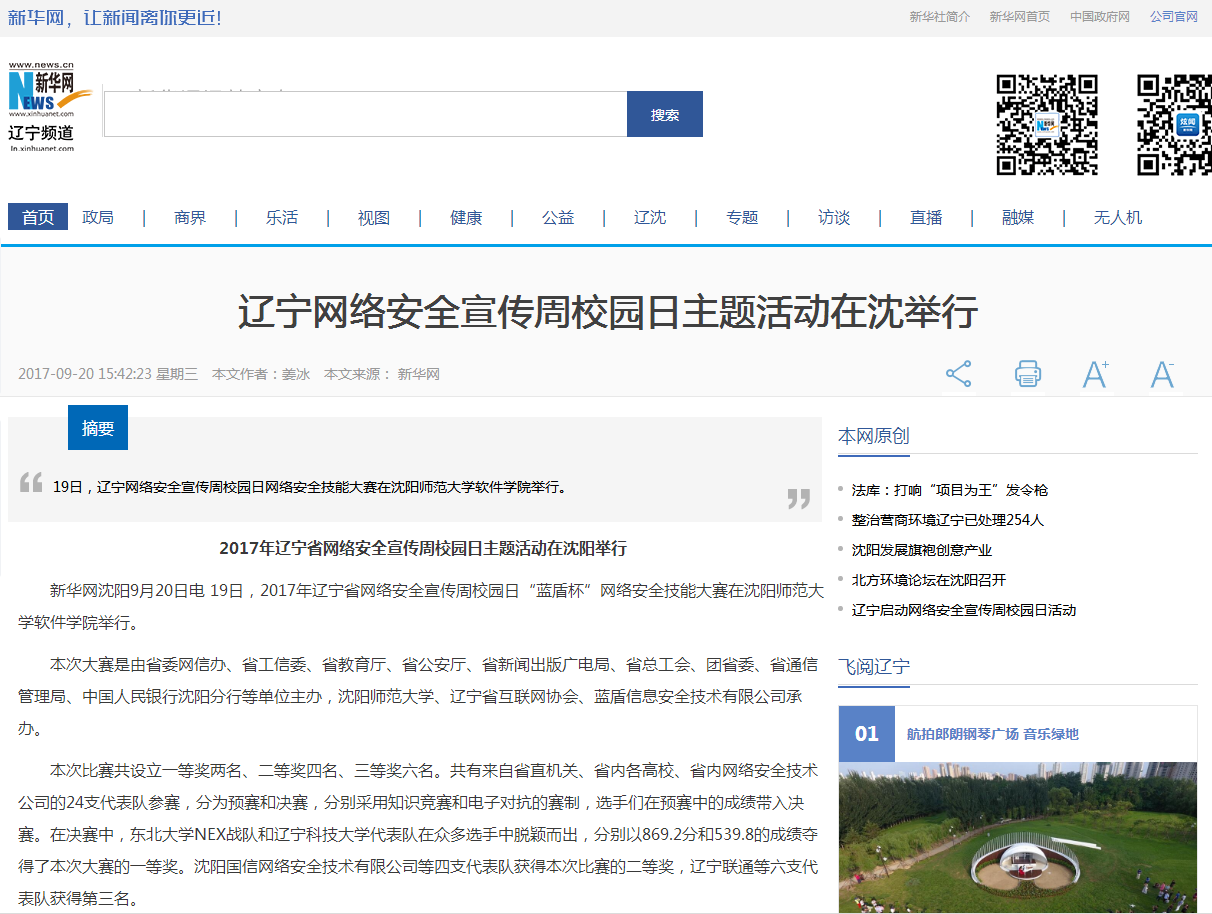Select the 首页 navigation tab
Image resolution: width=1212 pixels, height=914 pixels.
point(38,217)
